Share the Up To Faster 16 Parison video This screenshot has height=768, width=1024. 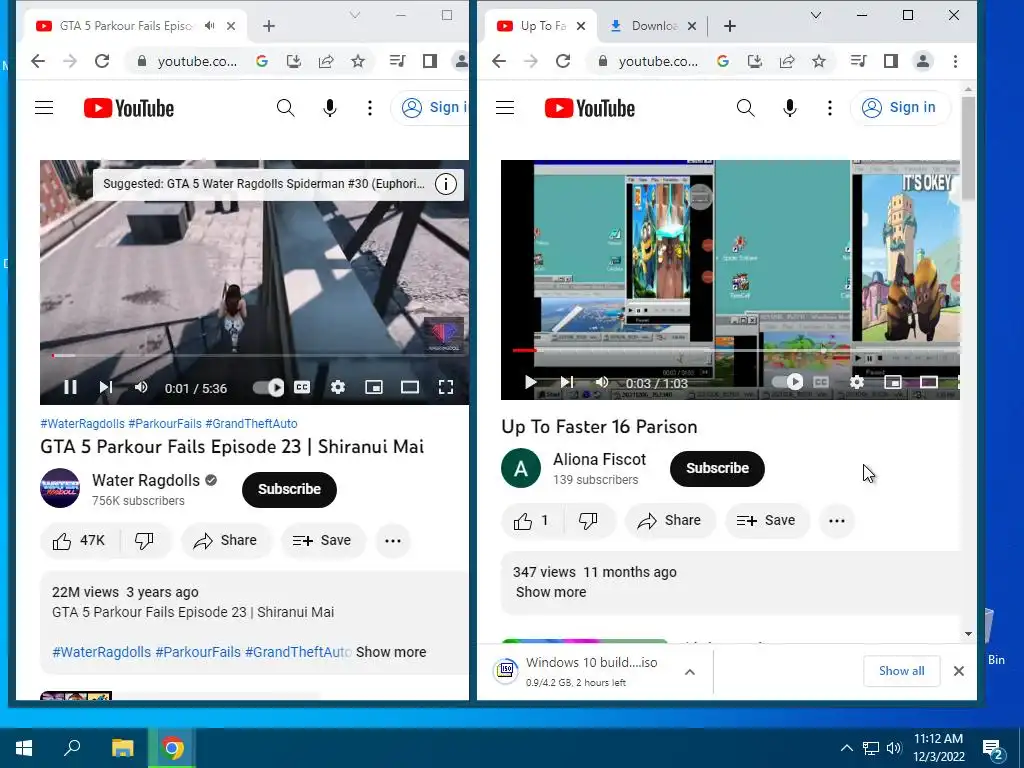pyautogui.click(x=669, y=520)
